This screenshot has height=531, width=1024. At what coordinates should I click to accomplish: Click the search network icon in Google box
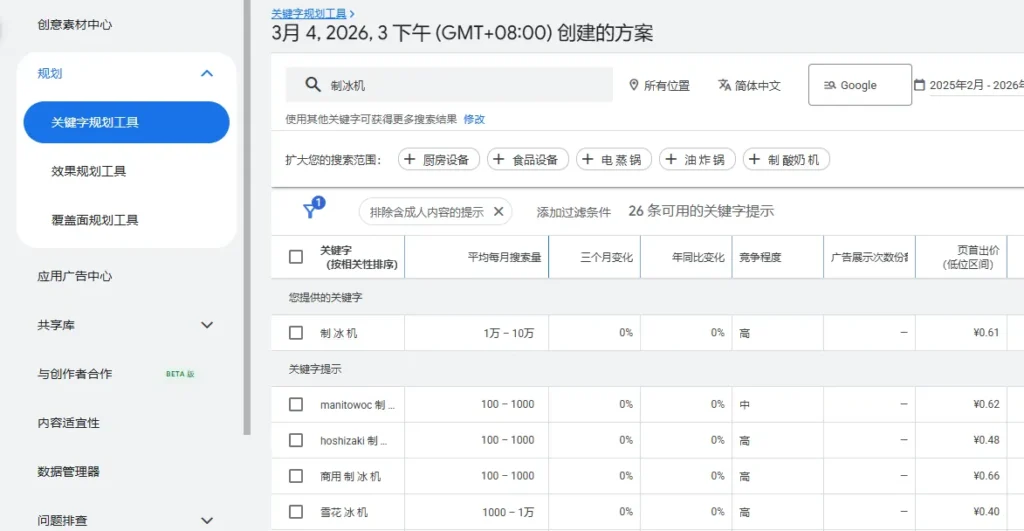[829, 85]
